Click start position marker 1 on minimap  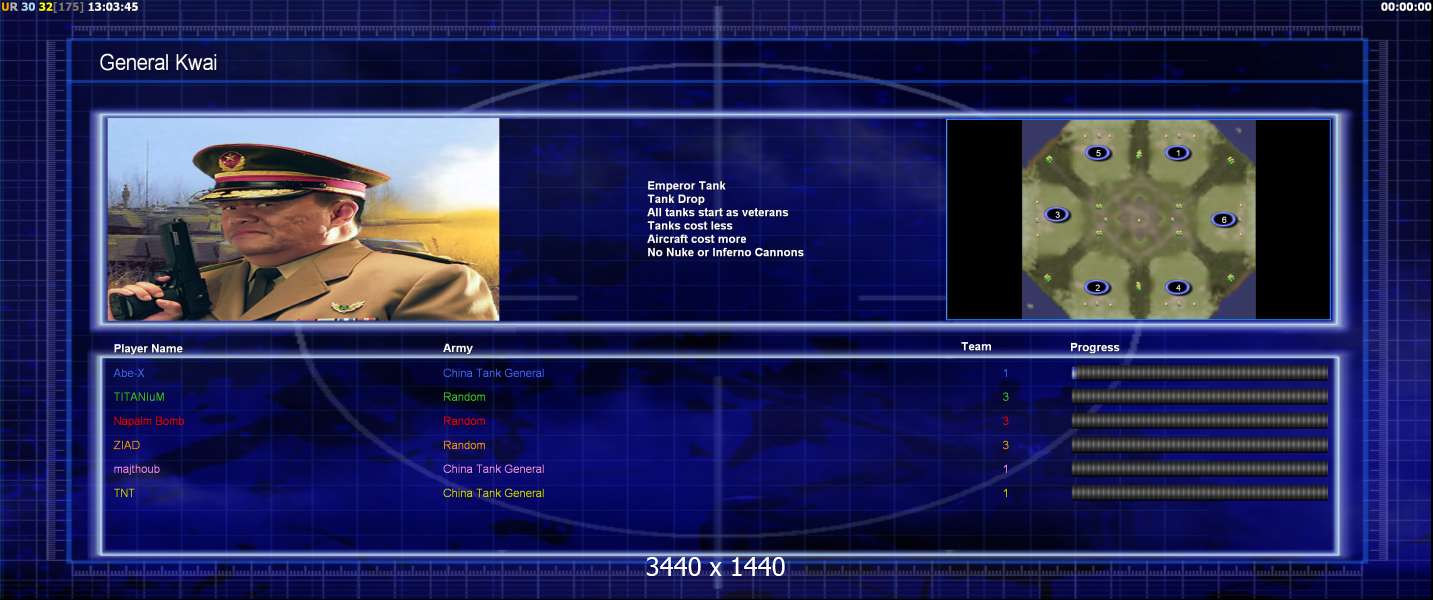click(x=1178, y=153)
